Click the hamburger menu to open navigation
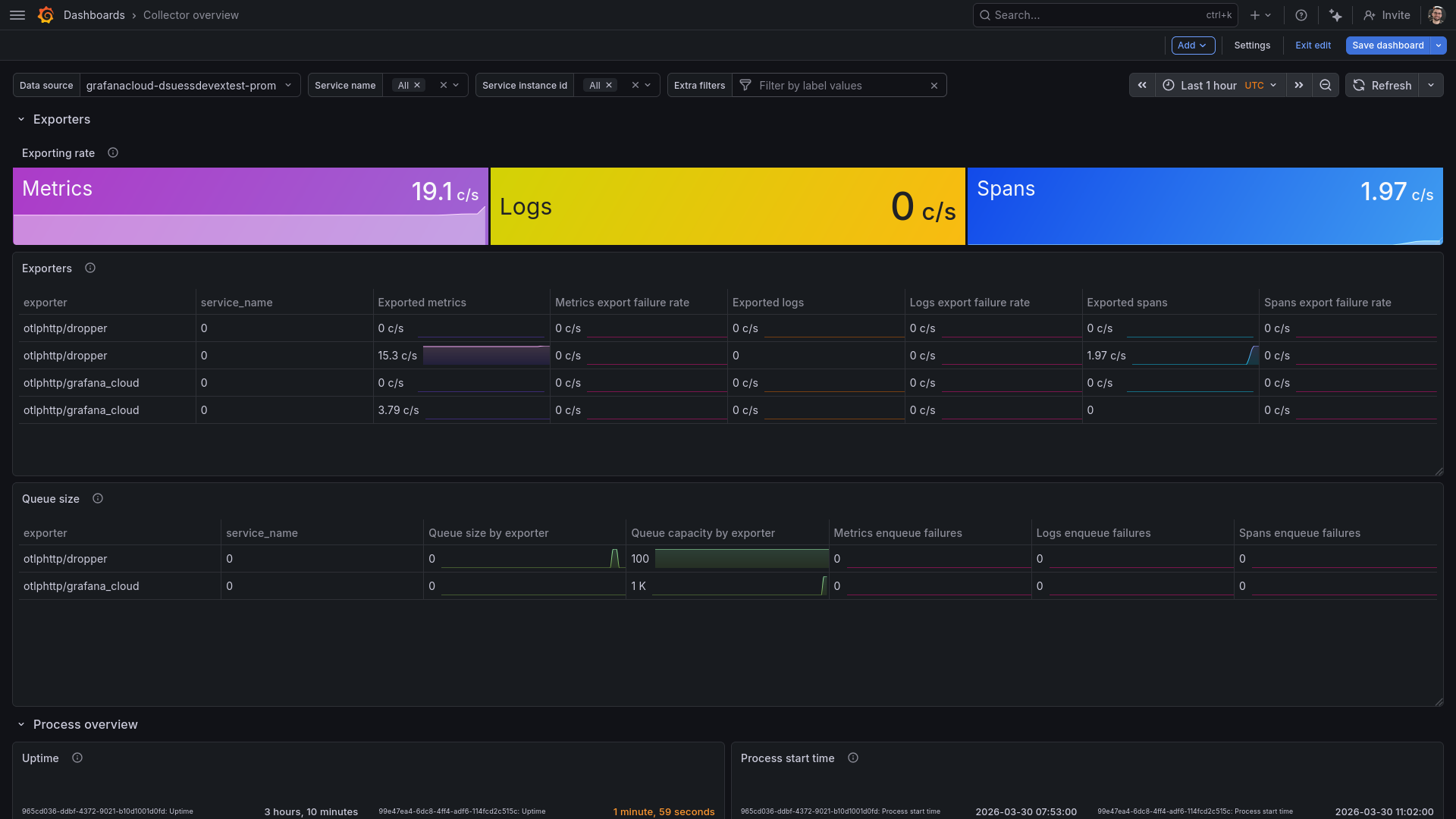1456x819 pixels. pos(17,15)
